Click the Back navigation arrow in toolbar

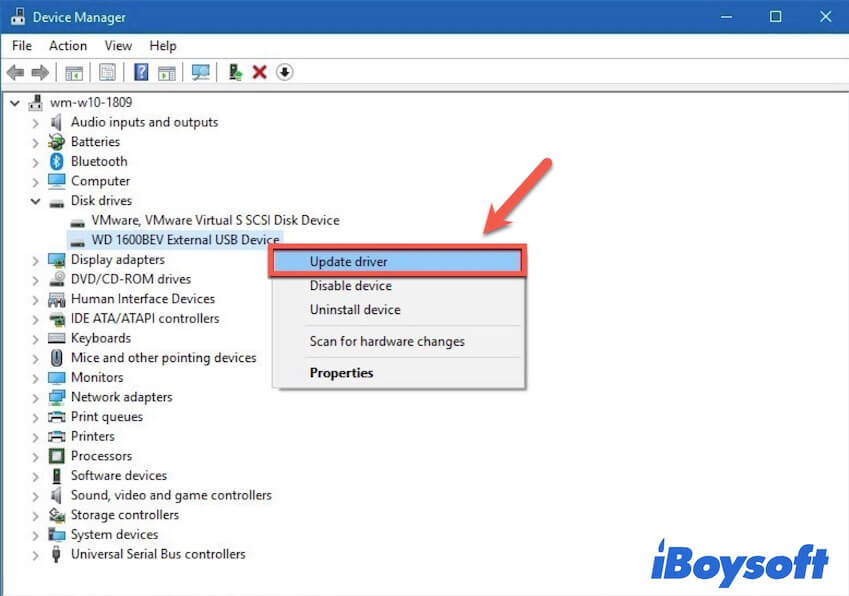tap(14, 72)
